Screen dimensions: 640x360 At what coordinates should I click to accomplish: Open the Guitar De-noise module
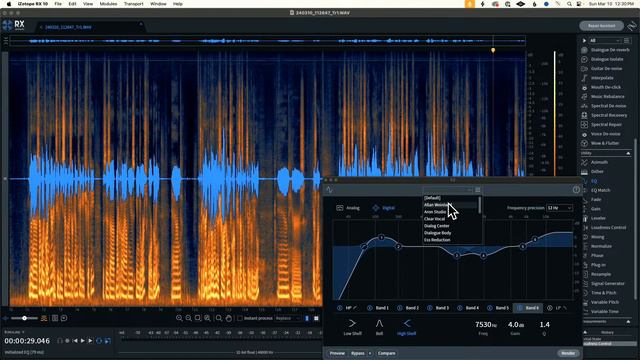pos(606,69)
